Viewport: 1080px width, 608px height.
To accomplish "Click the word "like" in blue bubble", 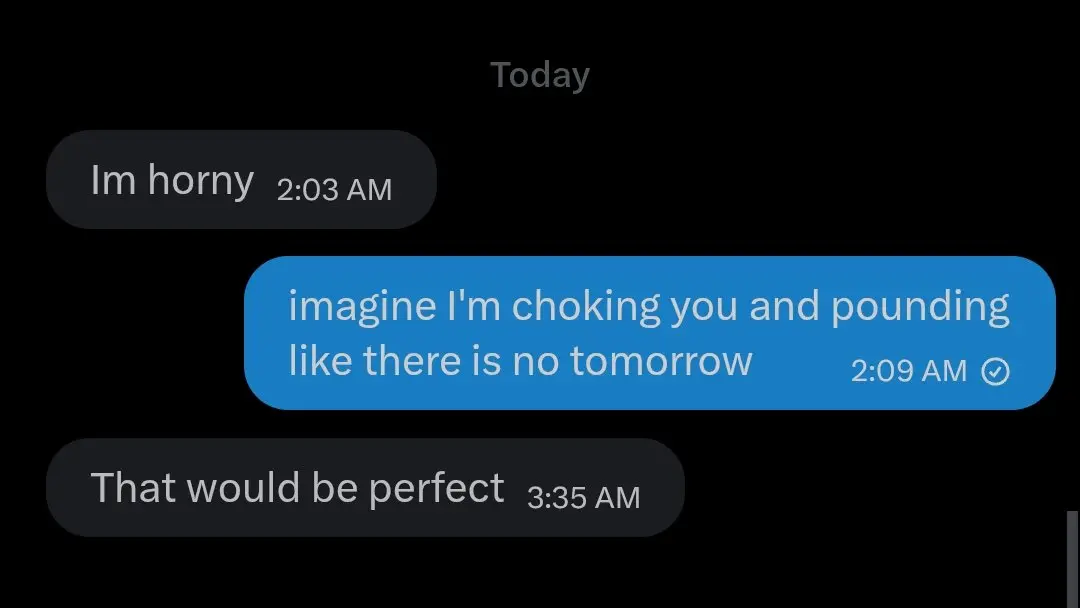I will tap(320, 361).
